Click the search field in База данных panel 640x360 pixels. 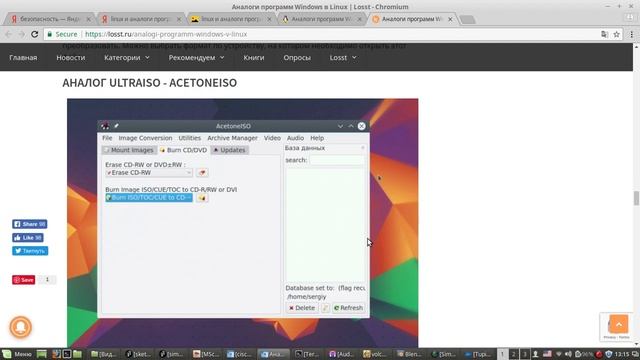337,160
